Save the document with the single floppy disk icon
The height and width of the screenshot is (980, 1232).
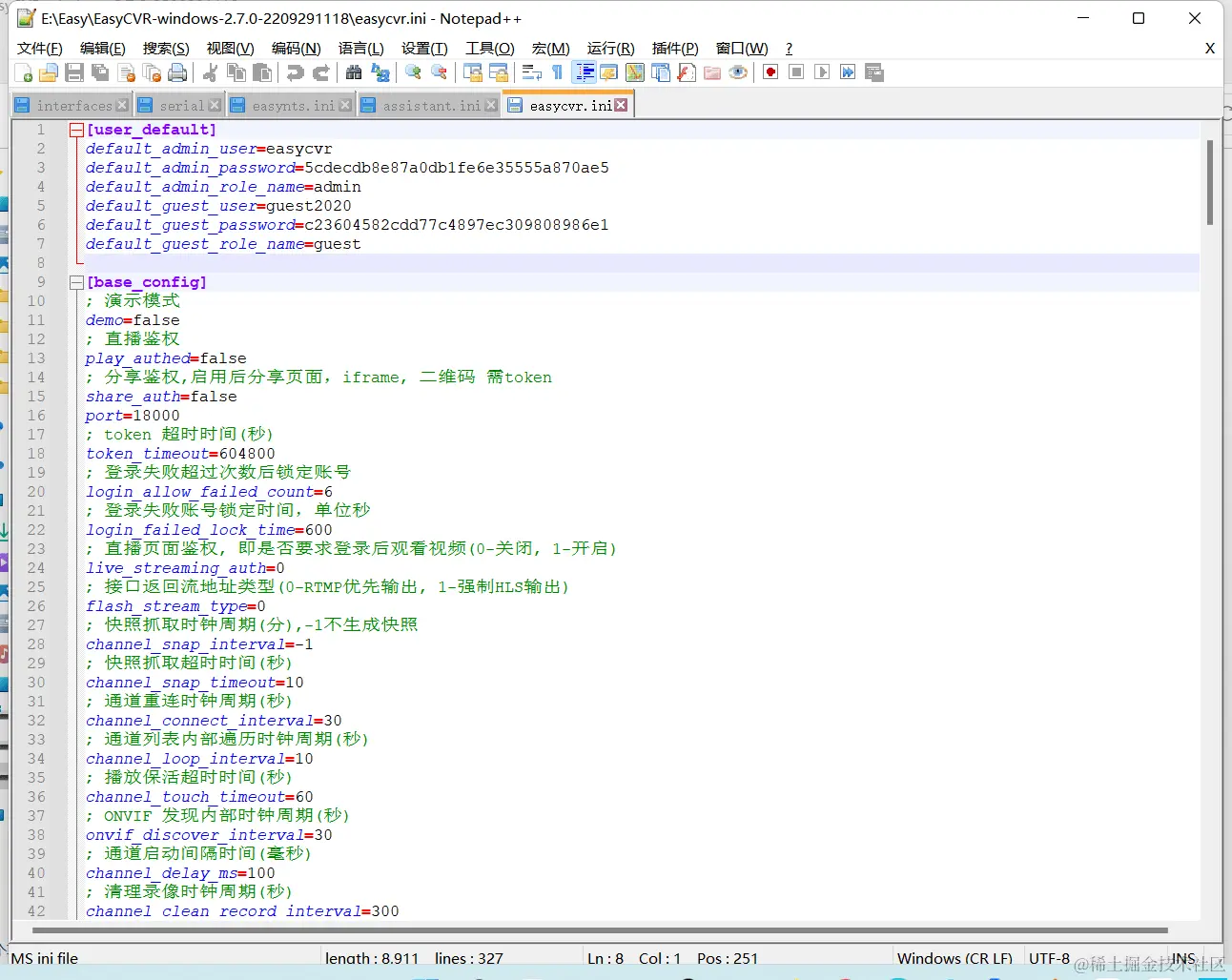(x=74, y=72)
